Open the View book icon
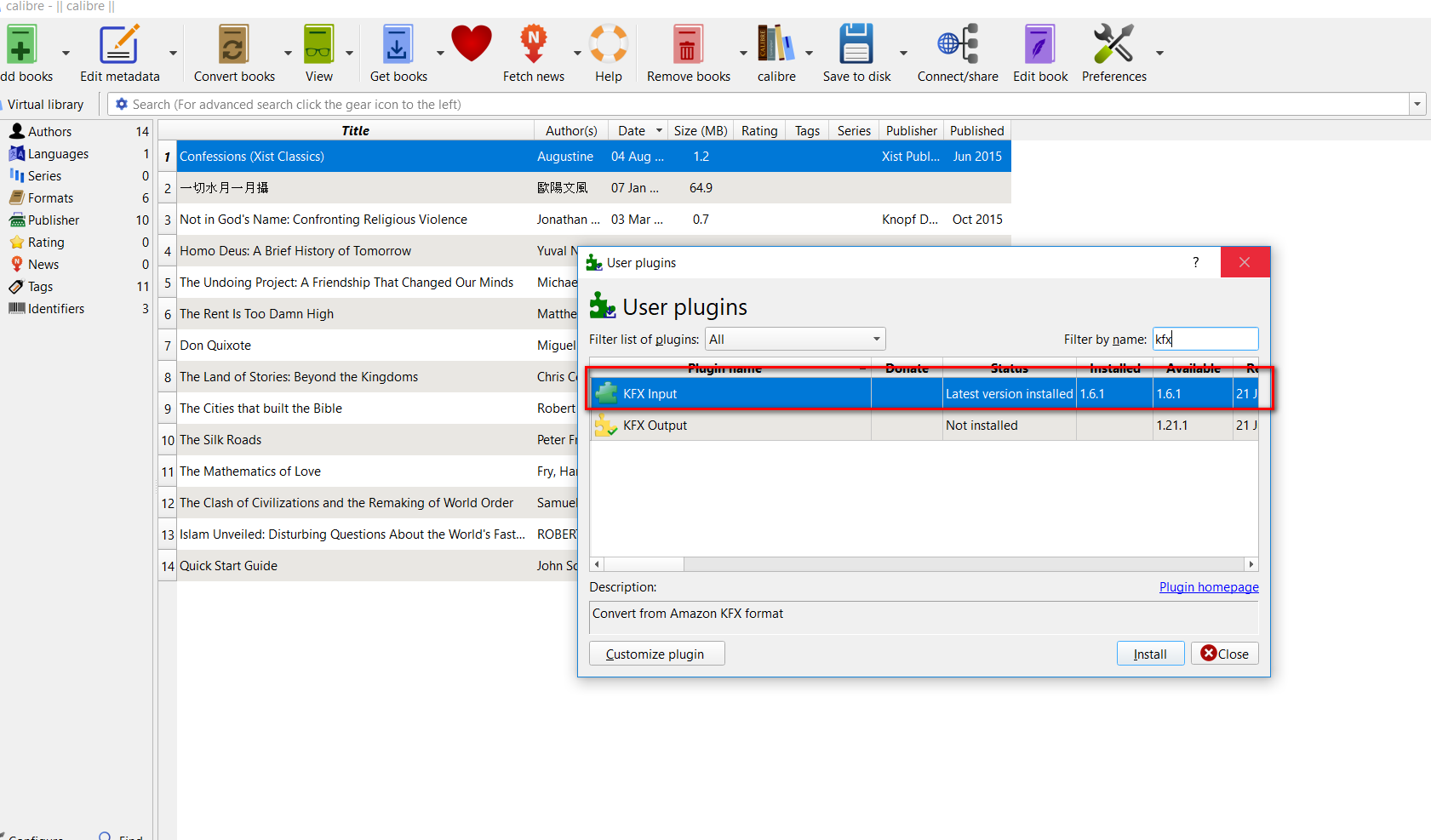 (318, 44)
